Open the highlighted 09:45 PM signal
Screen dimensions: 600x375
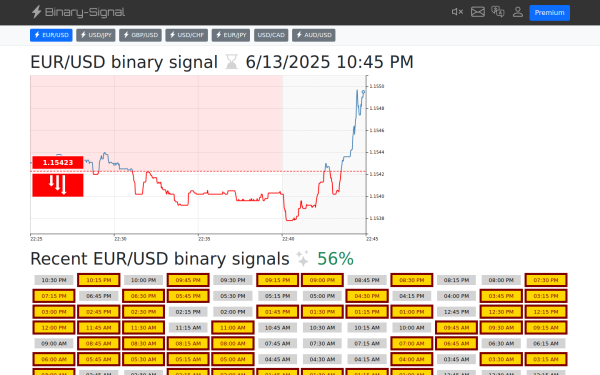[188, 280]
